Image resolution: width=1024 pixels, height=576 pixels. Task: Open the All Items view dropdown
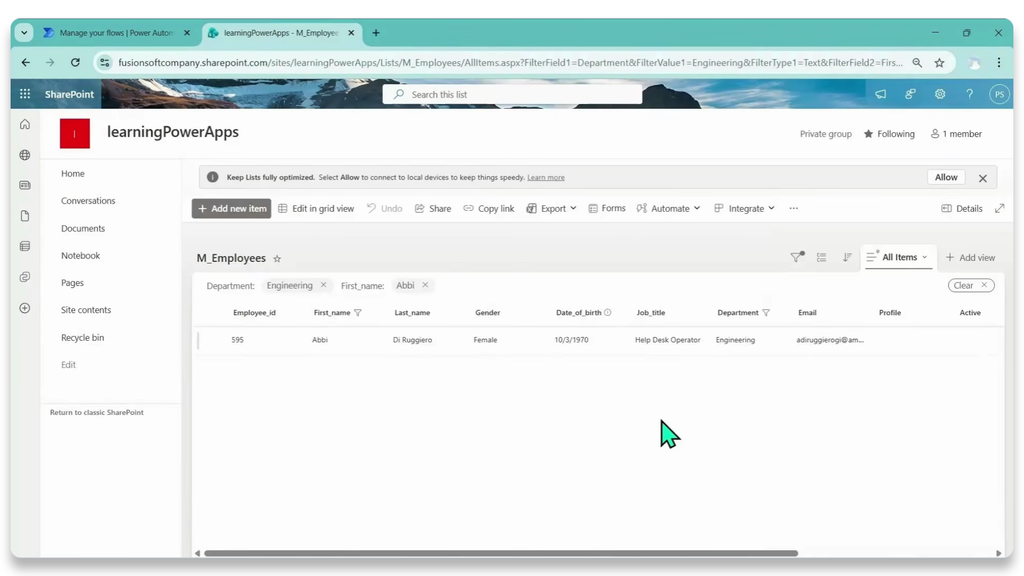pos(898,257)
